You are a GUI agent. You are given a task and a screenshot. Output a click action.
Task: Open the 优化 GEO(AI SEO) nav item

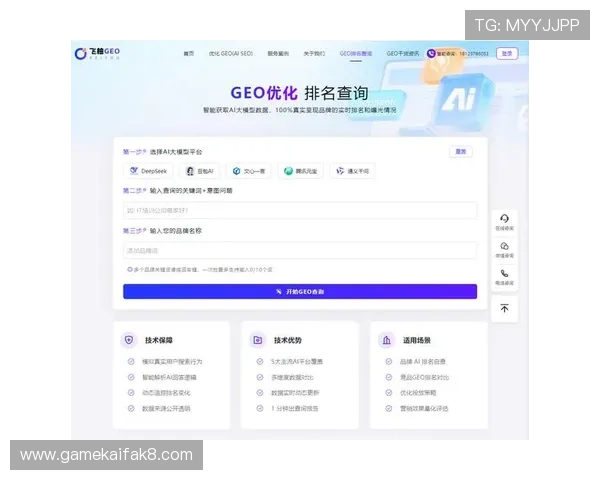pyautogui.click(x=231, y=54)
